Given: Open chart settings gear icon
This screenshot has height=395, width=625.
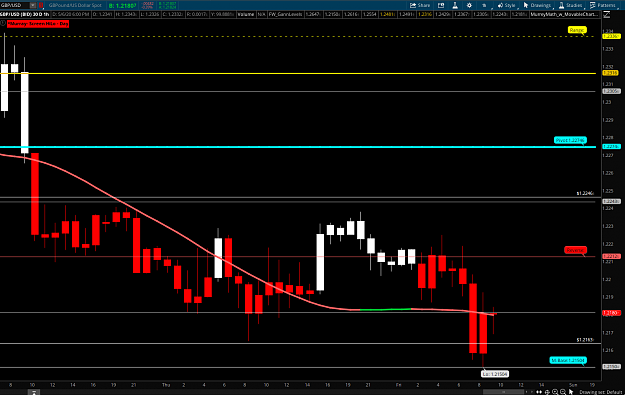Looking at the screenshot, I should click(x=469, y=5).
